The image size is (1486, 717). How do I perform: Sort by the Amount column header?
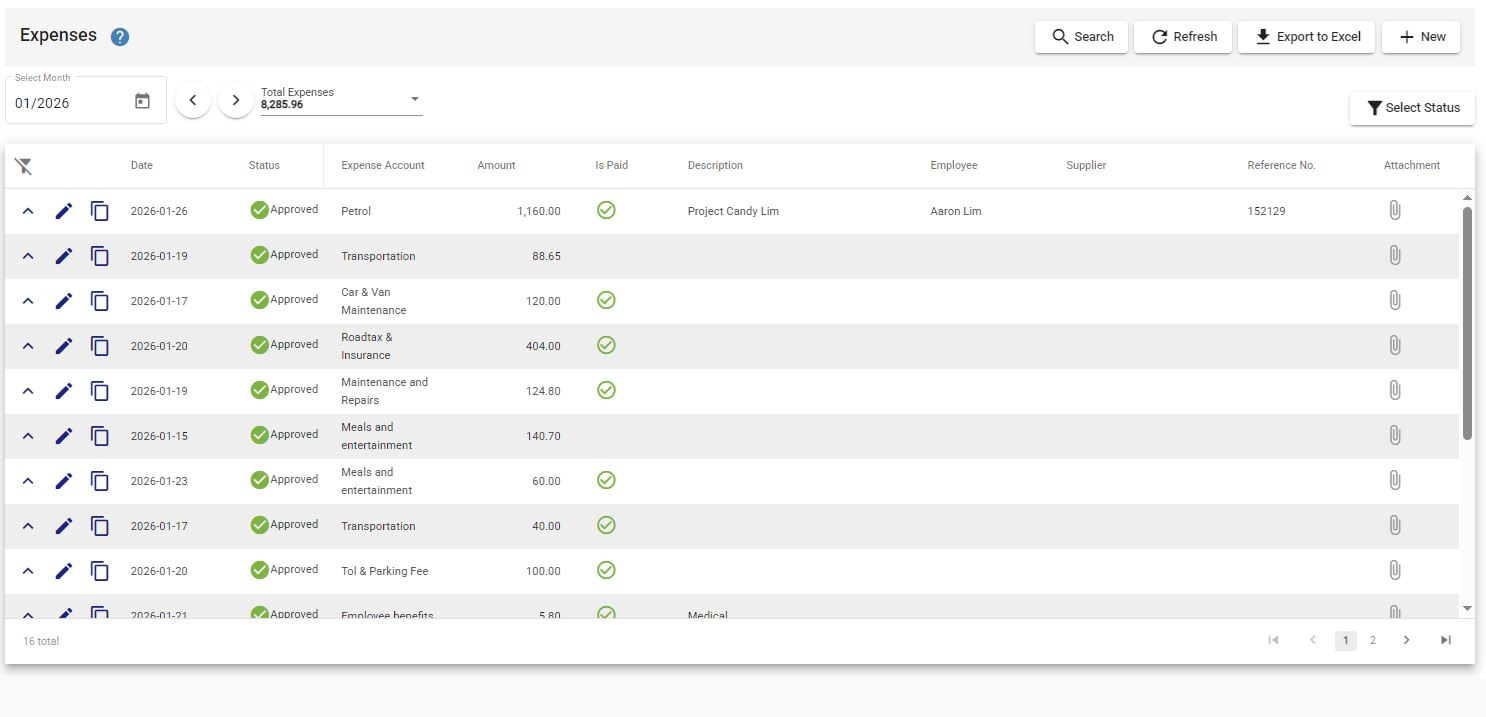coord(496,165)
